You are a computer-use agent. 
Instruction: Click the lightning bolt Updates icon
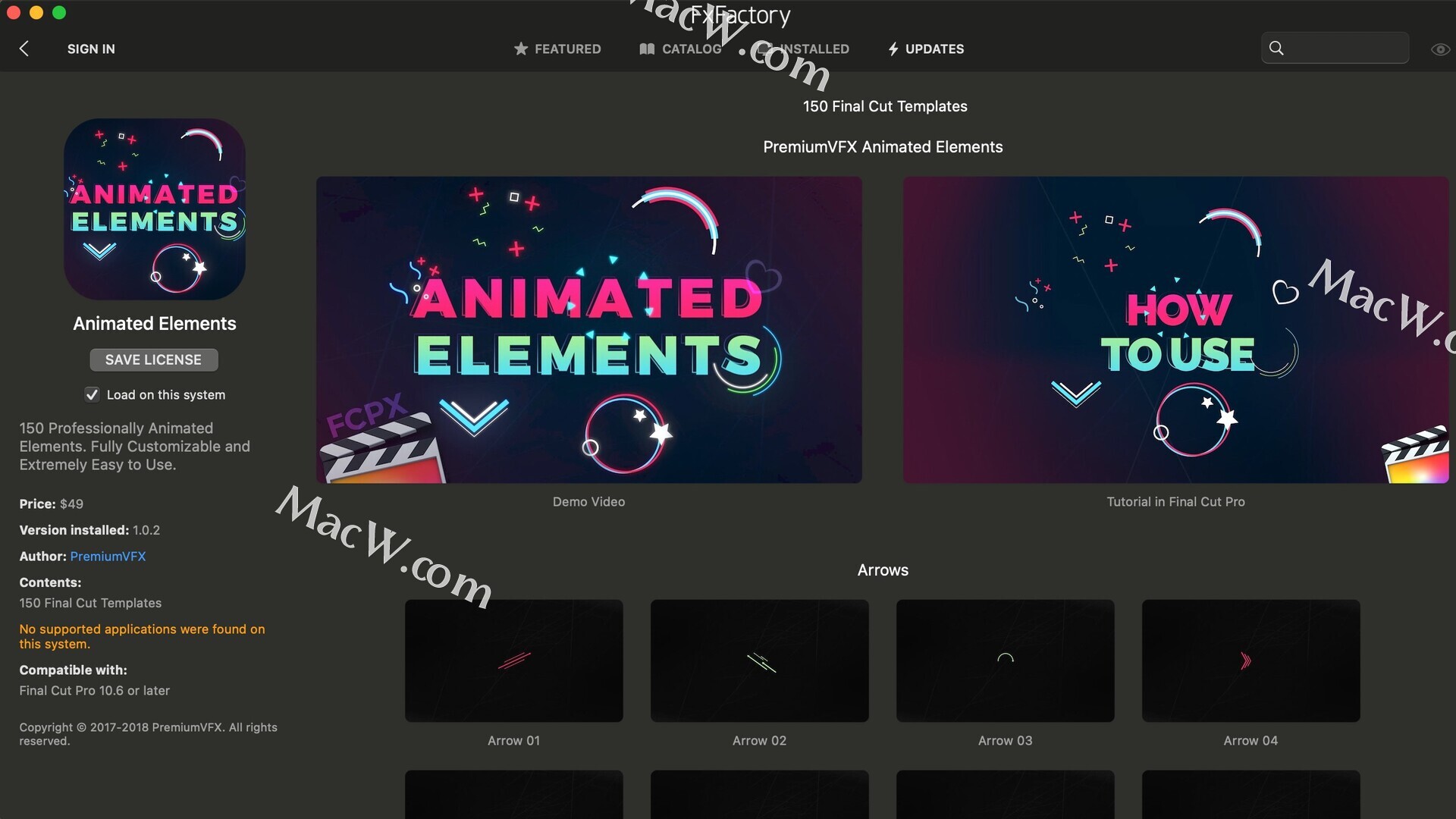click(x=893, y=49)
